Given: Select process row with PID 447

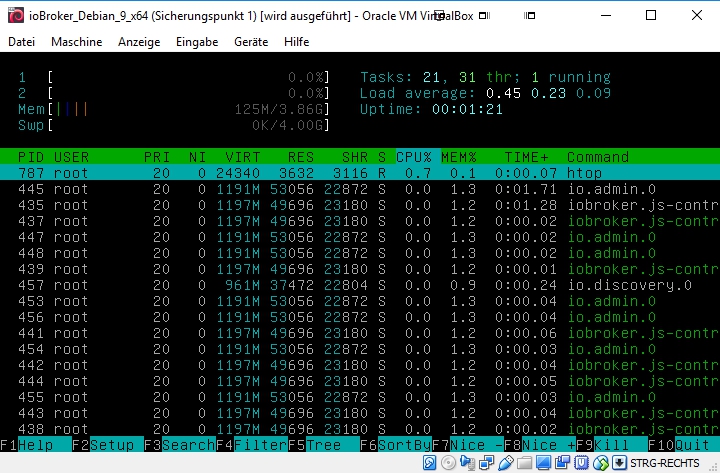Looking at the screenshot, I should (360, 237).
